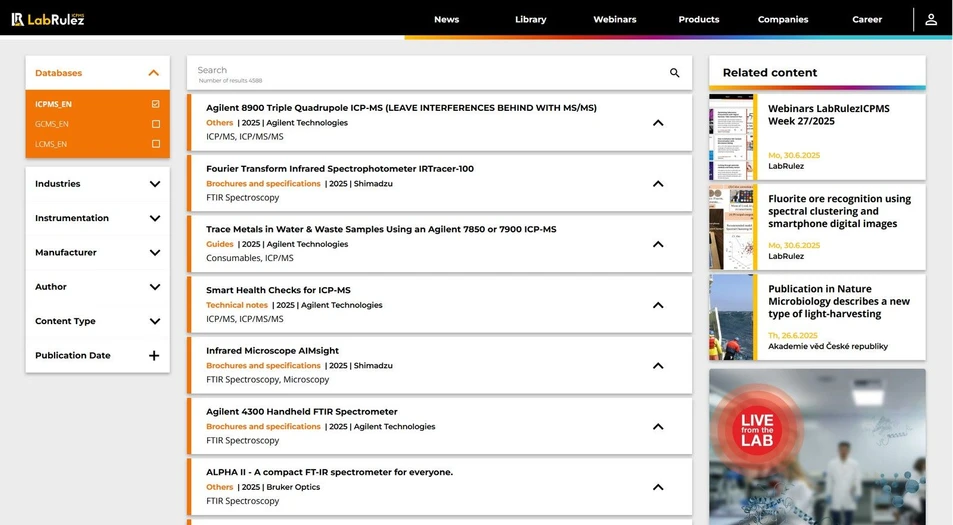Collapse the ALPHA II result chevron
Image resolution: width=953 pixels, height=525 pixels.
click(x=658, y=487)
